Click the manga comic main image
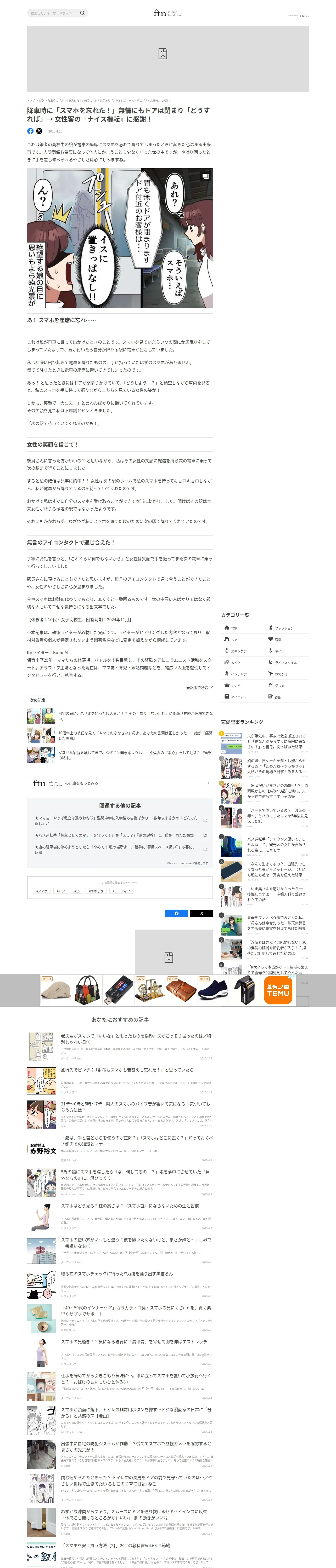Image resolution: width=336 pixels, height=1568 pixels. click(120, 238)
